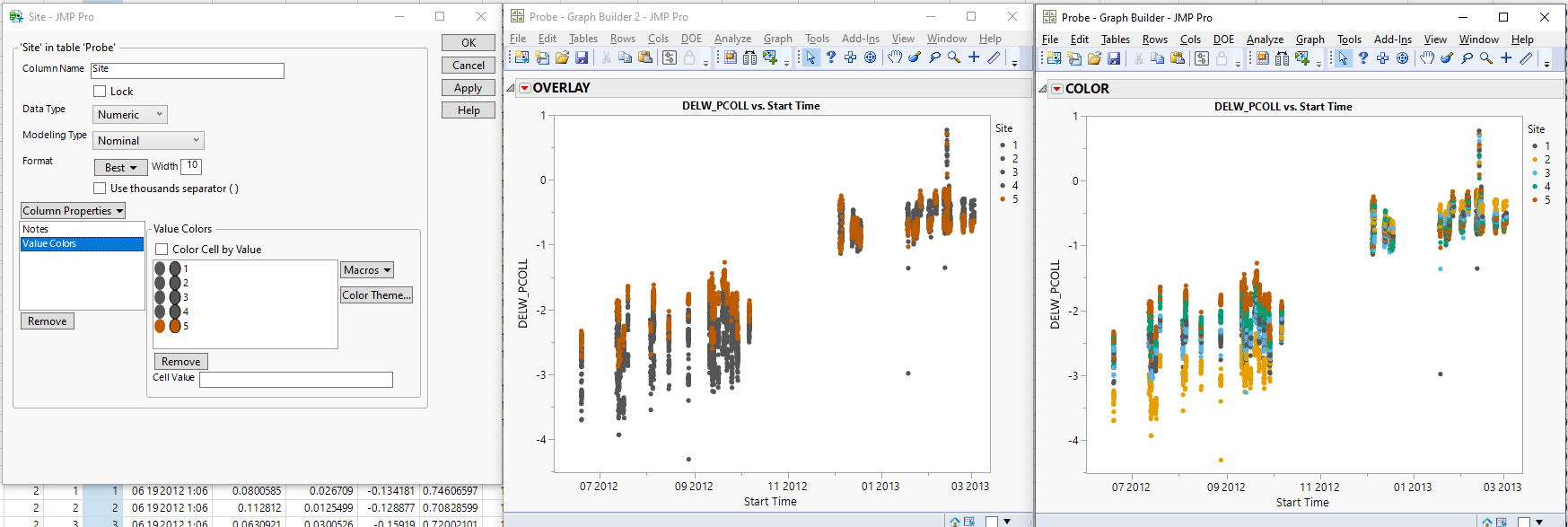
Task: Click New Script icon in Graph Builder 2 toolbar
Action: pos(542,57)
